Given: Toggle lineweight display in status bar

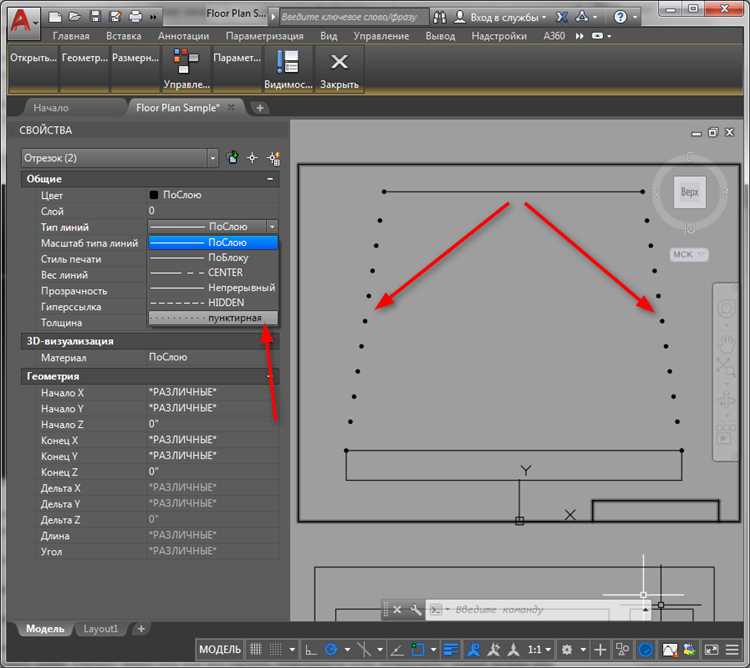Looking at the screenshot, I should 451,649.
